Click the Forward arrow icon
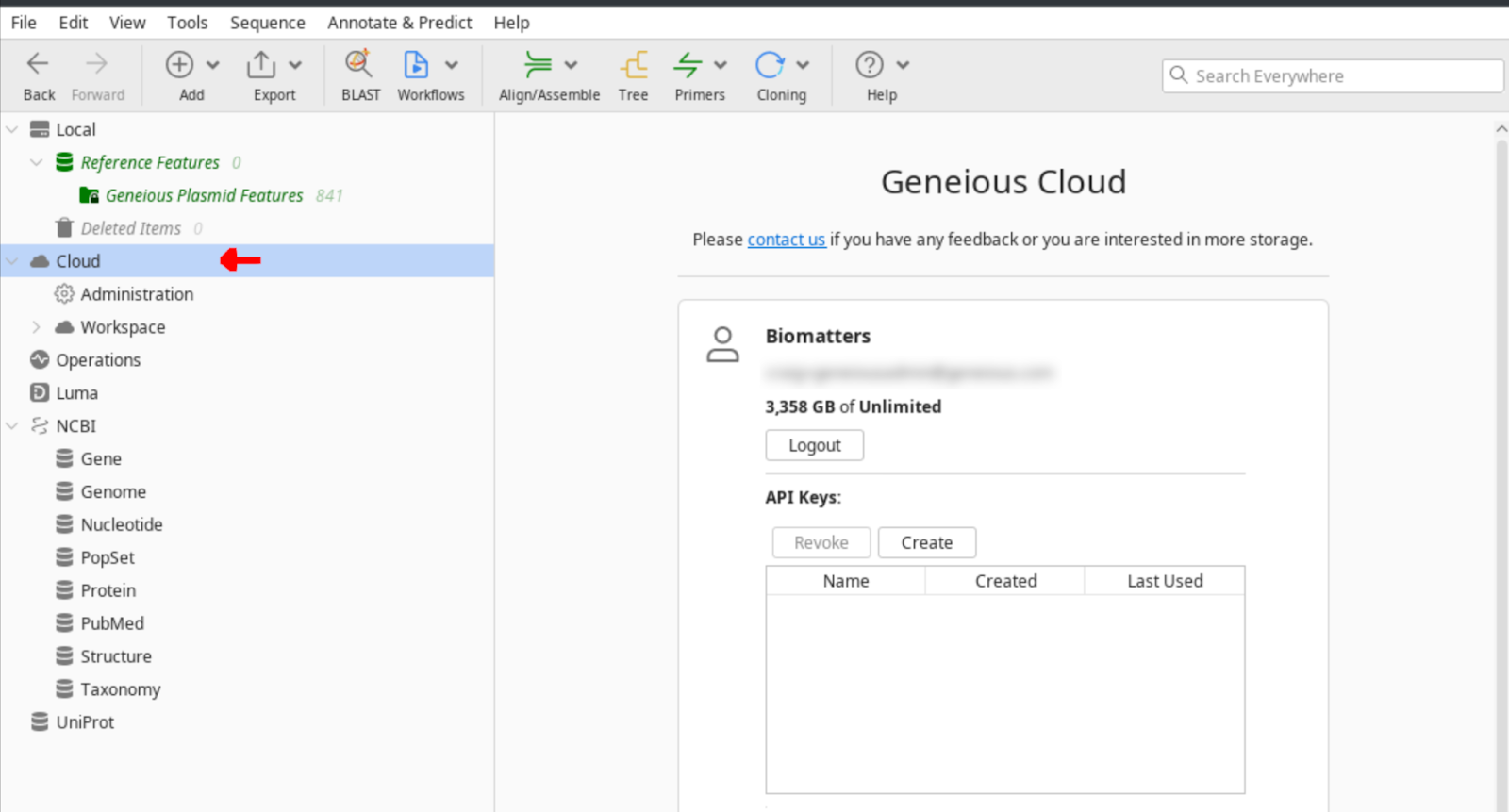Image resolution: width=1509 pixels, height=812 pixels. click(96, 64)
